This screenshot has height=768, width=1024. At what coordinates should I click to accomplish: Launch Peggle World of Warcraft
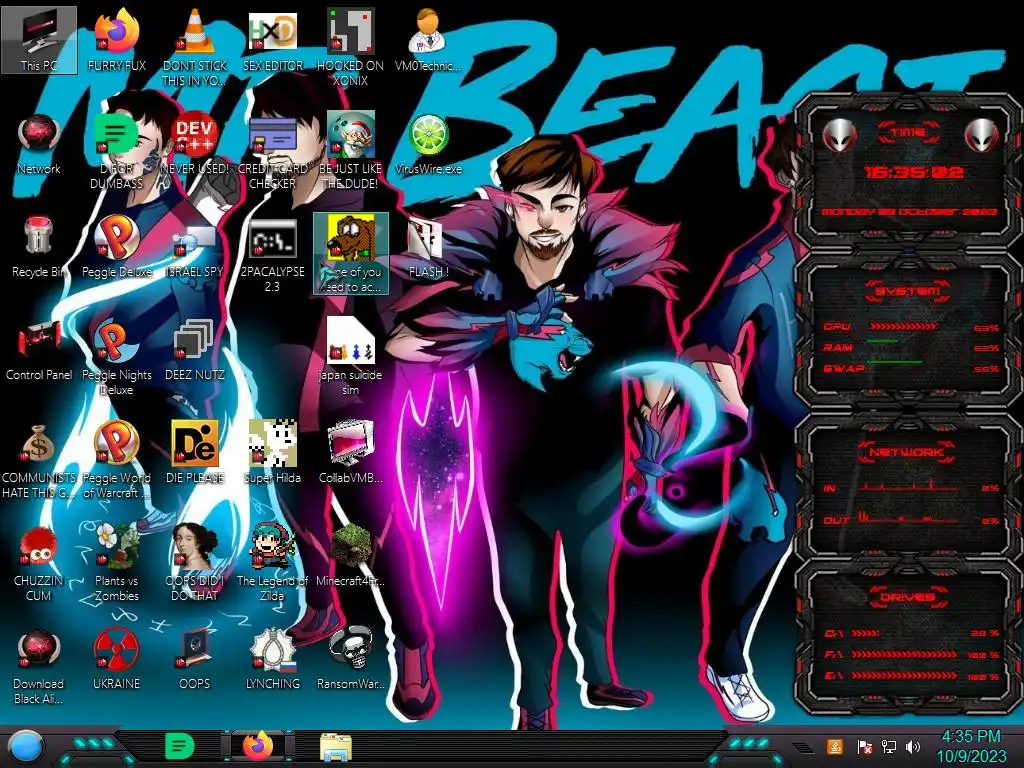(117, 461)
